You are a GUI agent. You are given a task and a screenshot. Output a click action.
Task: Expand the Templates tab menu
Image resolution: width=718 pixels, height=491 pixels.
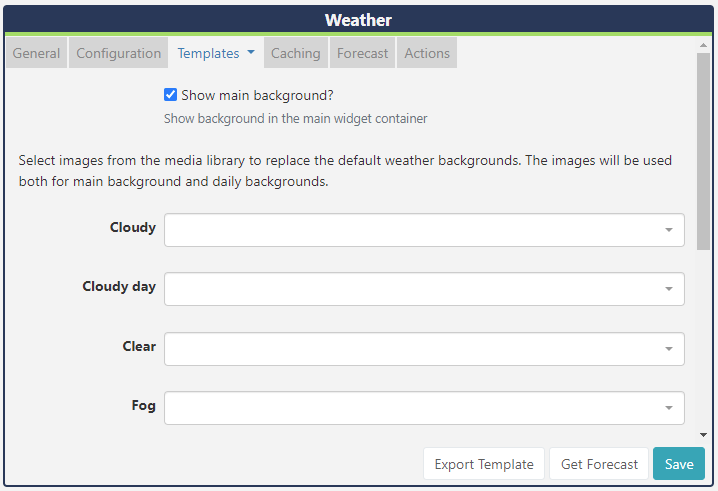[x=216, y=53]
